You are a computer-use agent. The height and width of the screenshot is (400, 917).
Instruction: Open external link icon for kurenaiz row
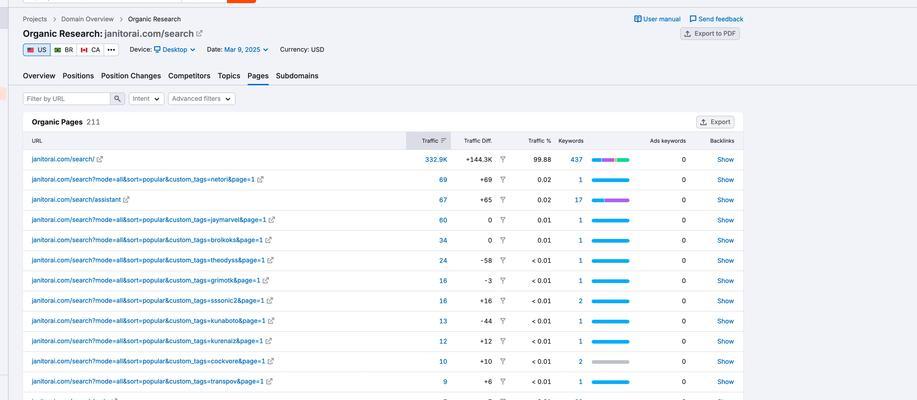268,341
